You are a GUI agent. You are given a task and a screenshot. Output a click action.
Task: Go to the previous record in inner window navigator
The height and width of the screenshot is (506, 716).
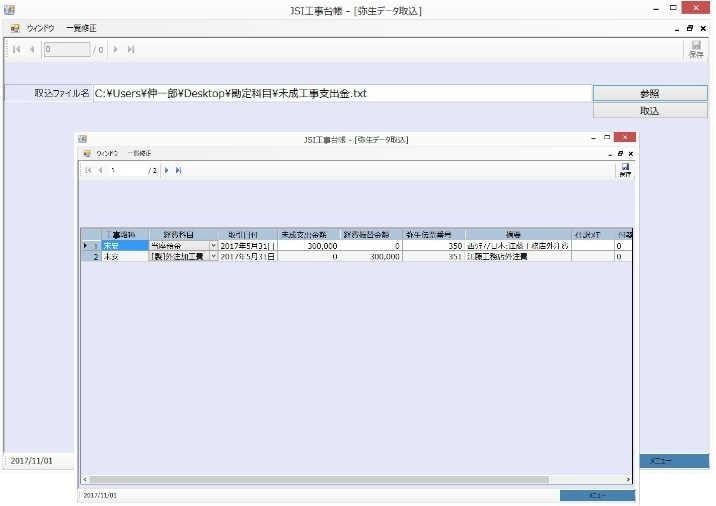tap(100, 171)
